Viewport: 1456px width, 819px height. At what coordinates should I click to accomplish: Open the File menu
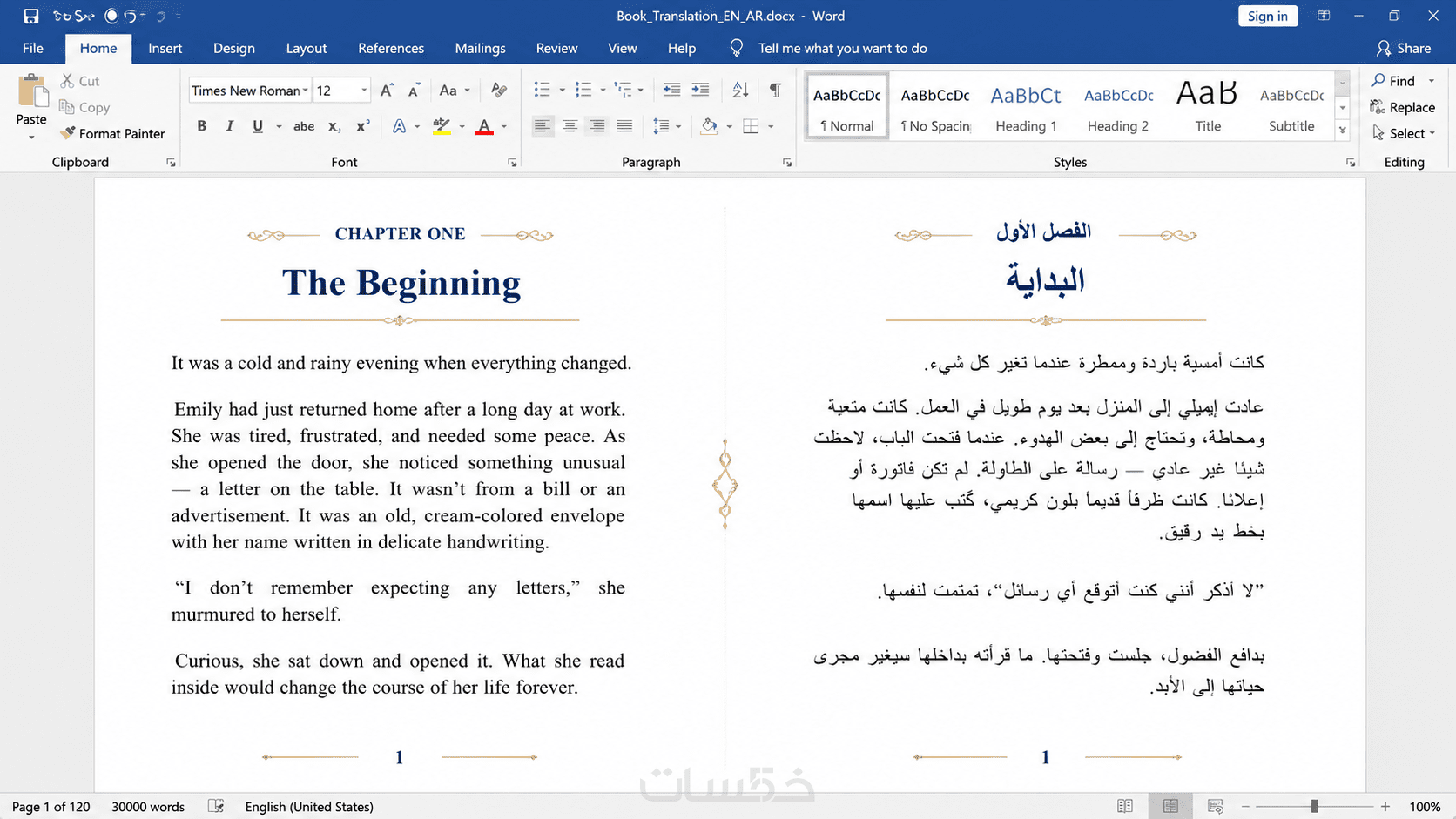(33, 48)
